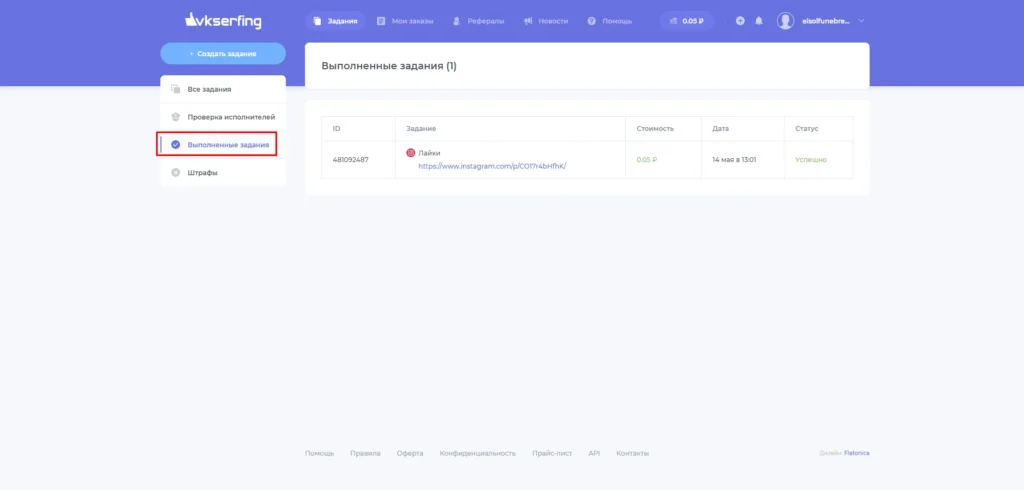Screen dimensions: 1024x490
Task: Open the footer Правила link
Action: [x=365, y=453]
